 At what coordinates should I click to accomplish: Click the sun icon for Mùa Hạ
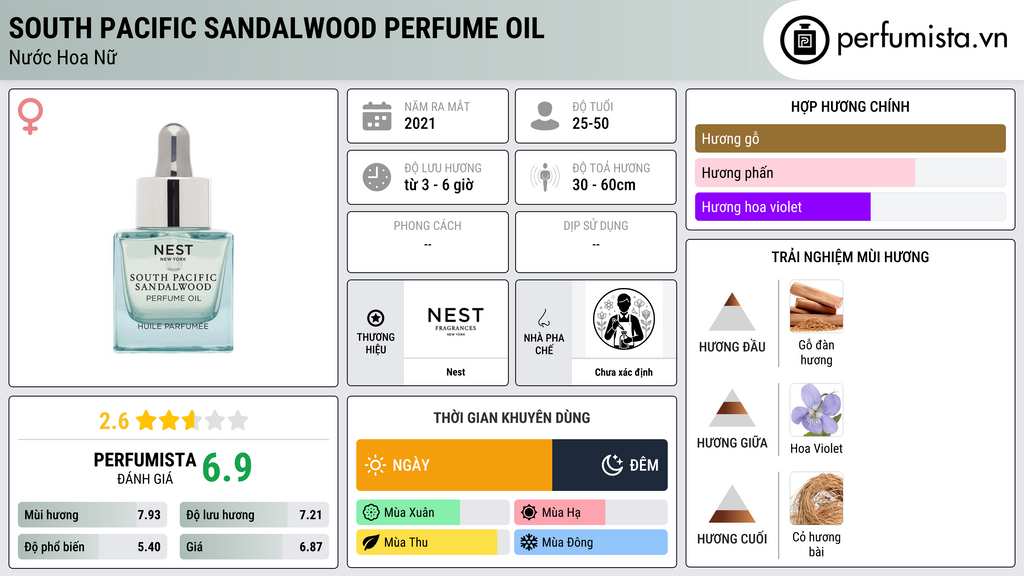pyautogui.click(x=529, y=513)
